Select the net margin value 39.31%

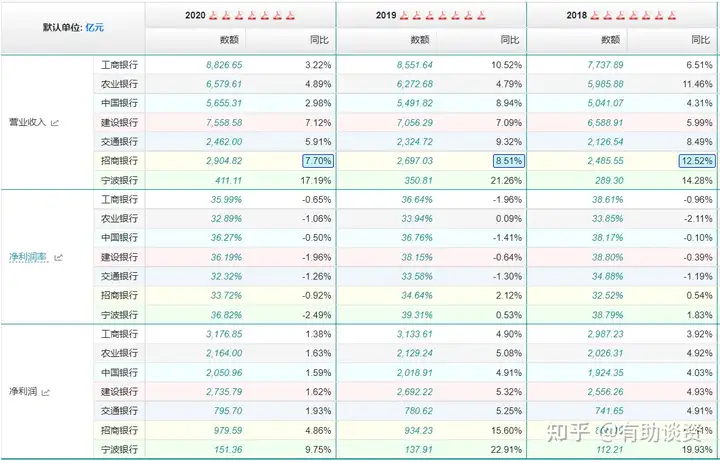click(417, 315)
